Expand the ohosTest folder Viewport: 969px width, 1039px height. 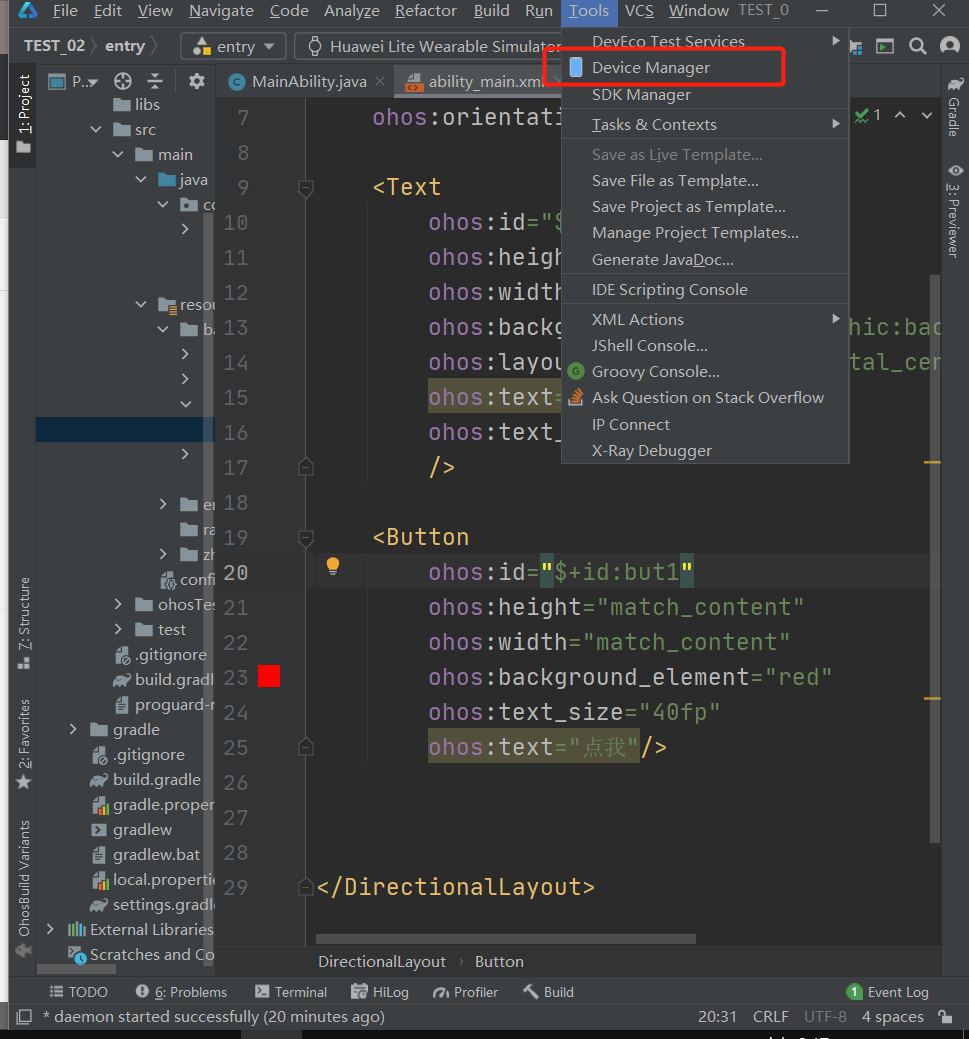[x=118, y=604]
